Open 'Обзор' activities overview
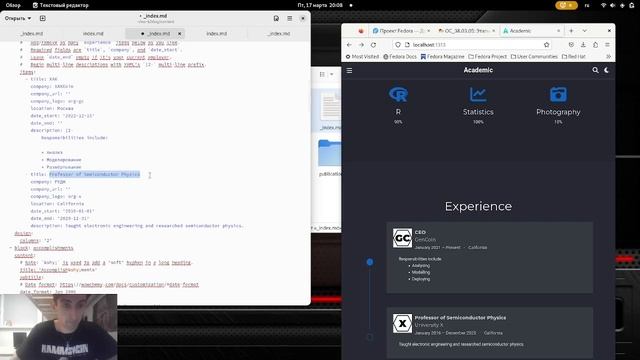Viewport: 640px width, 360px height. [x=13, y=5]
